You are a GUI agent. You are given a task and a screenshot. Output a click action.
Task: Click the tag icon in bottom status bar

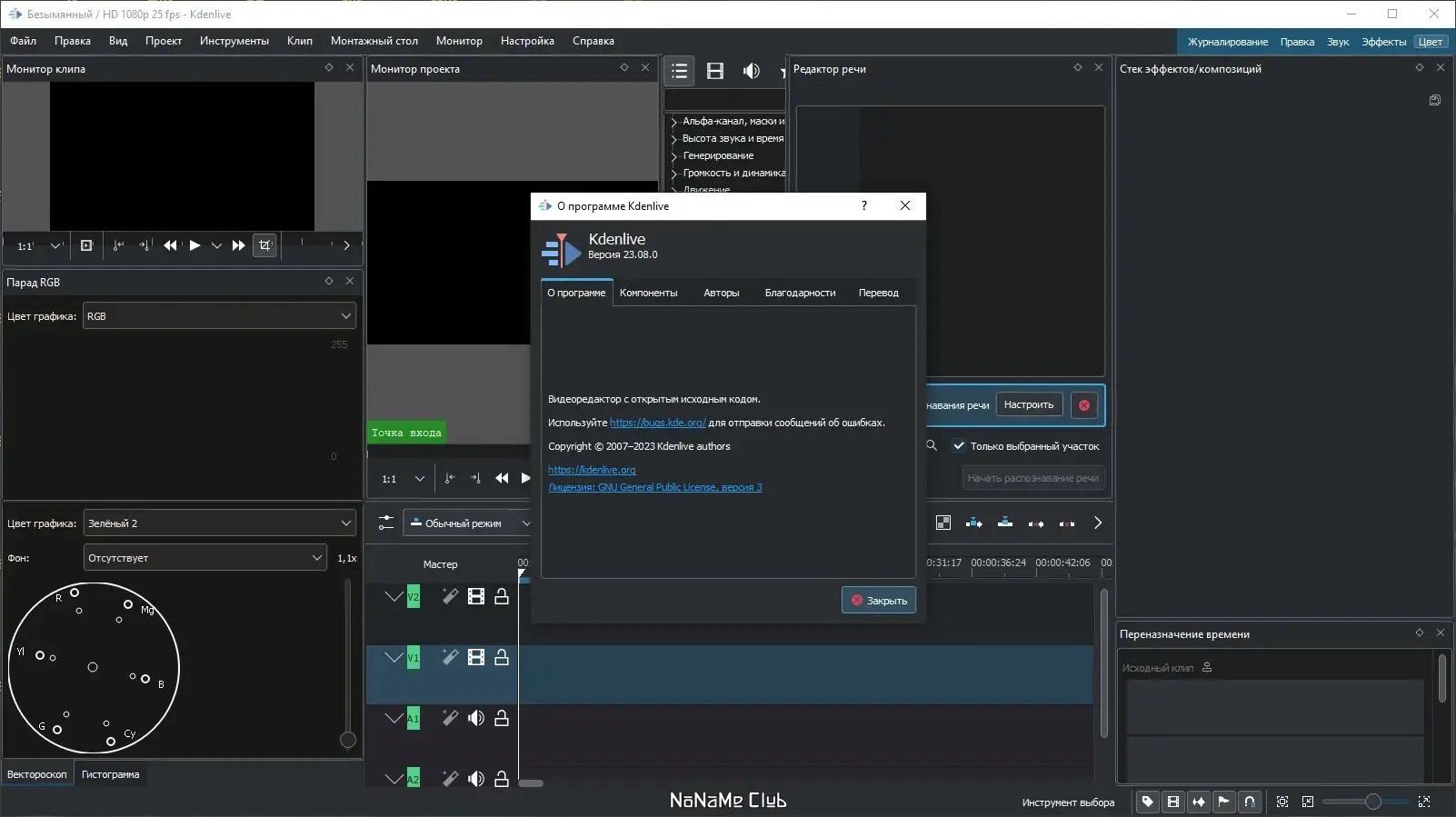point(1147,802)
